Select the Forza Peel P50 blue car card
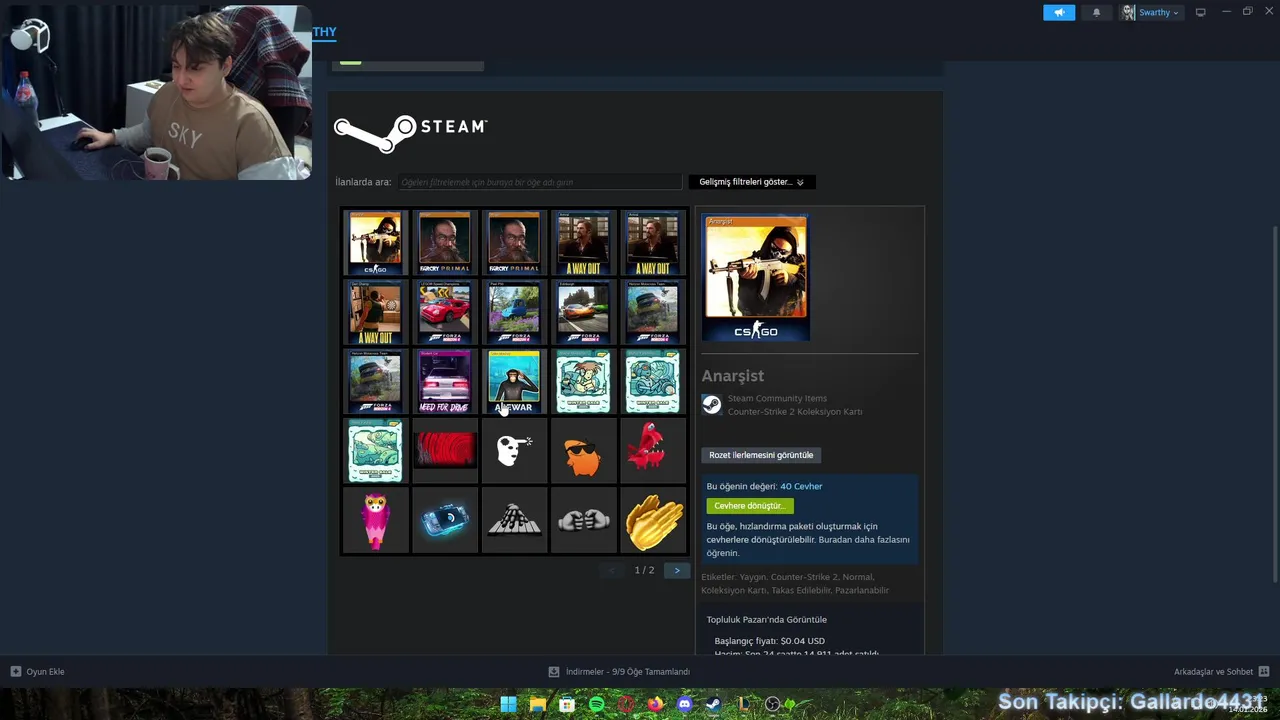 tap(514, 312)
